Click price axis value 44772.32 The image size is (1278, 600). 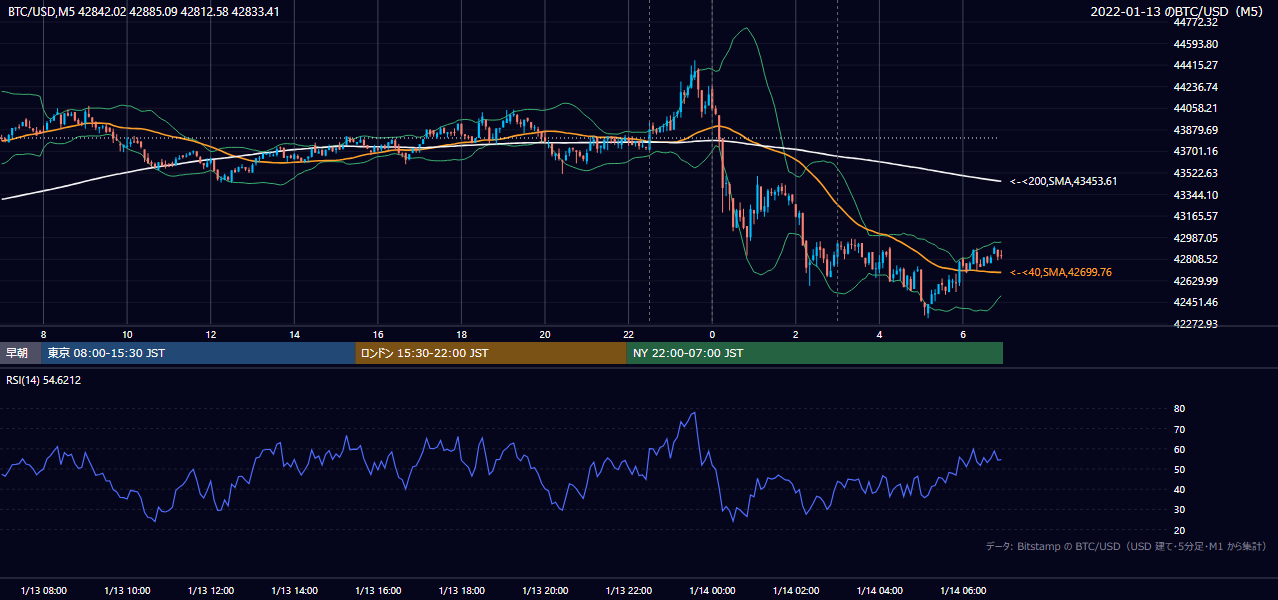pos(1195,22)
